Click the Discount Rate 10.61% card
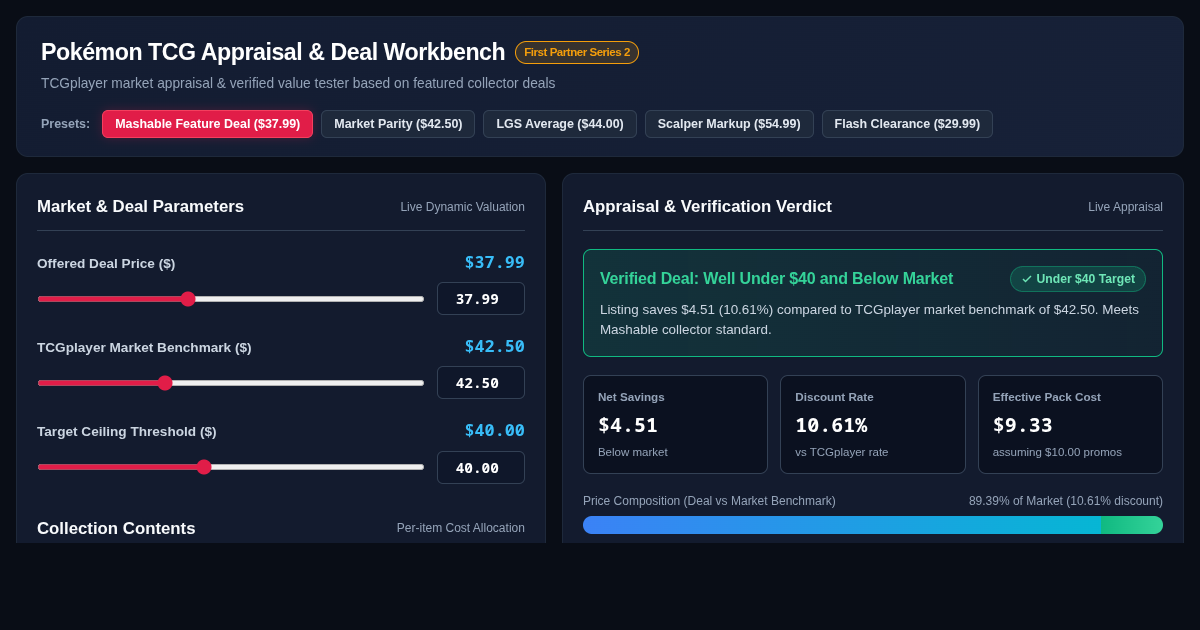 tap(873, 424)
